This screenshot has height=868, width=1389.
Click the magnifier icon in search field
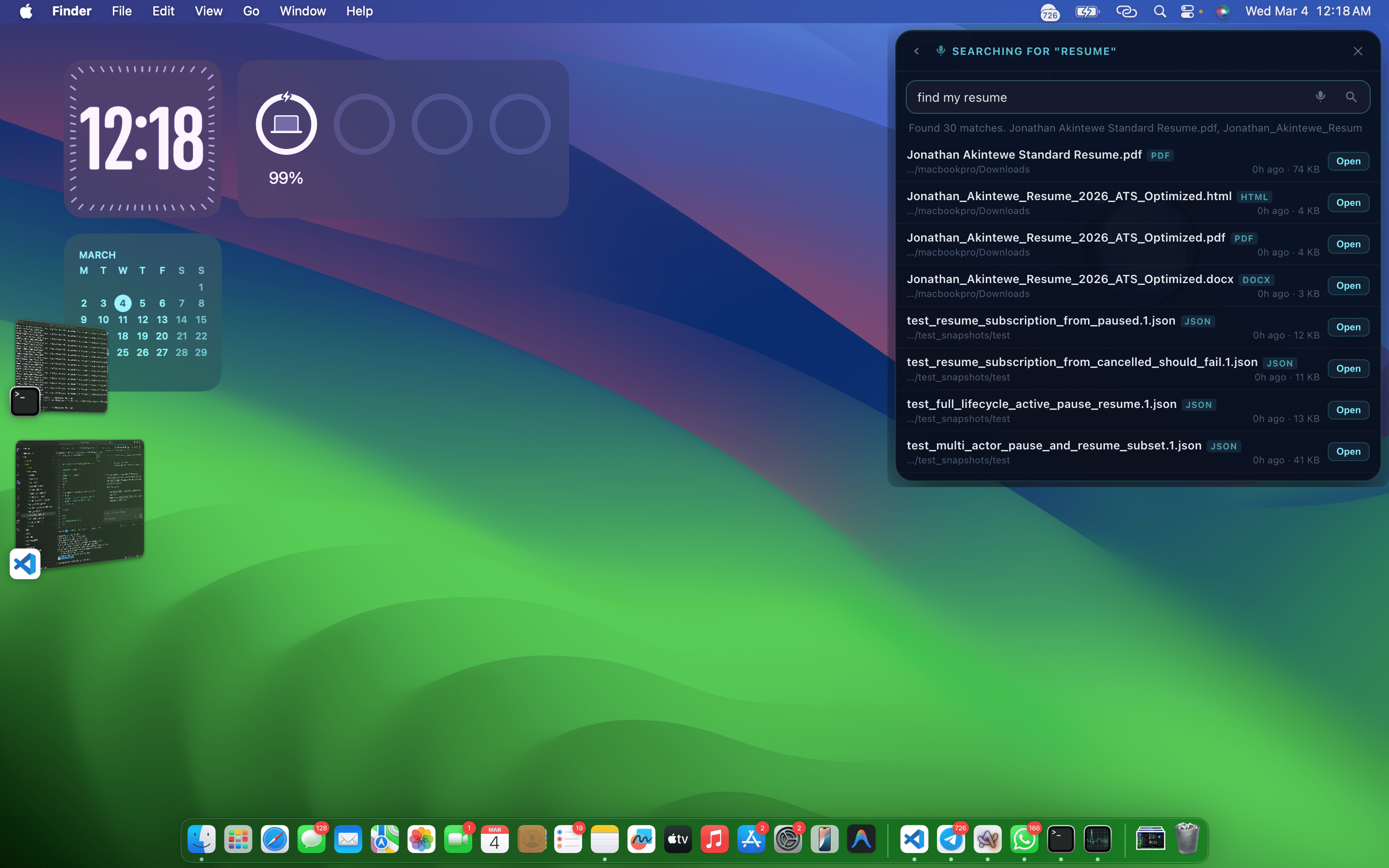click(1351, 97)
